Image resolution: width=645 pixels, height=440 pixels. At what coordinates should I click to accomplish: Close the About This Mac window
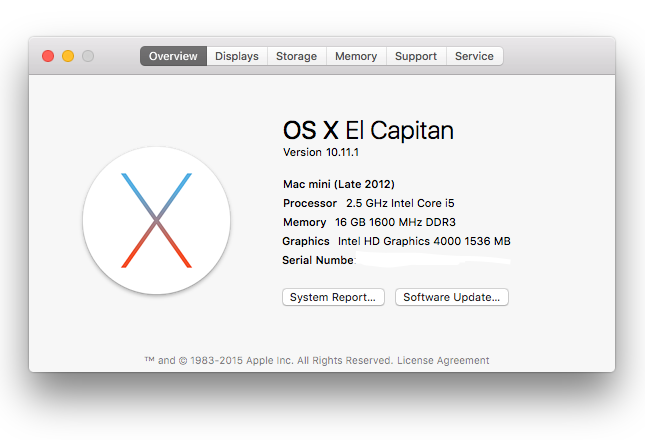point(48,56)
